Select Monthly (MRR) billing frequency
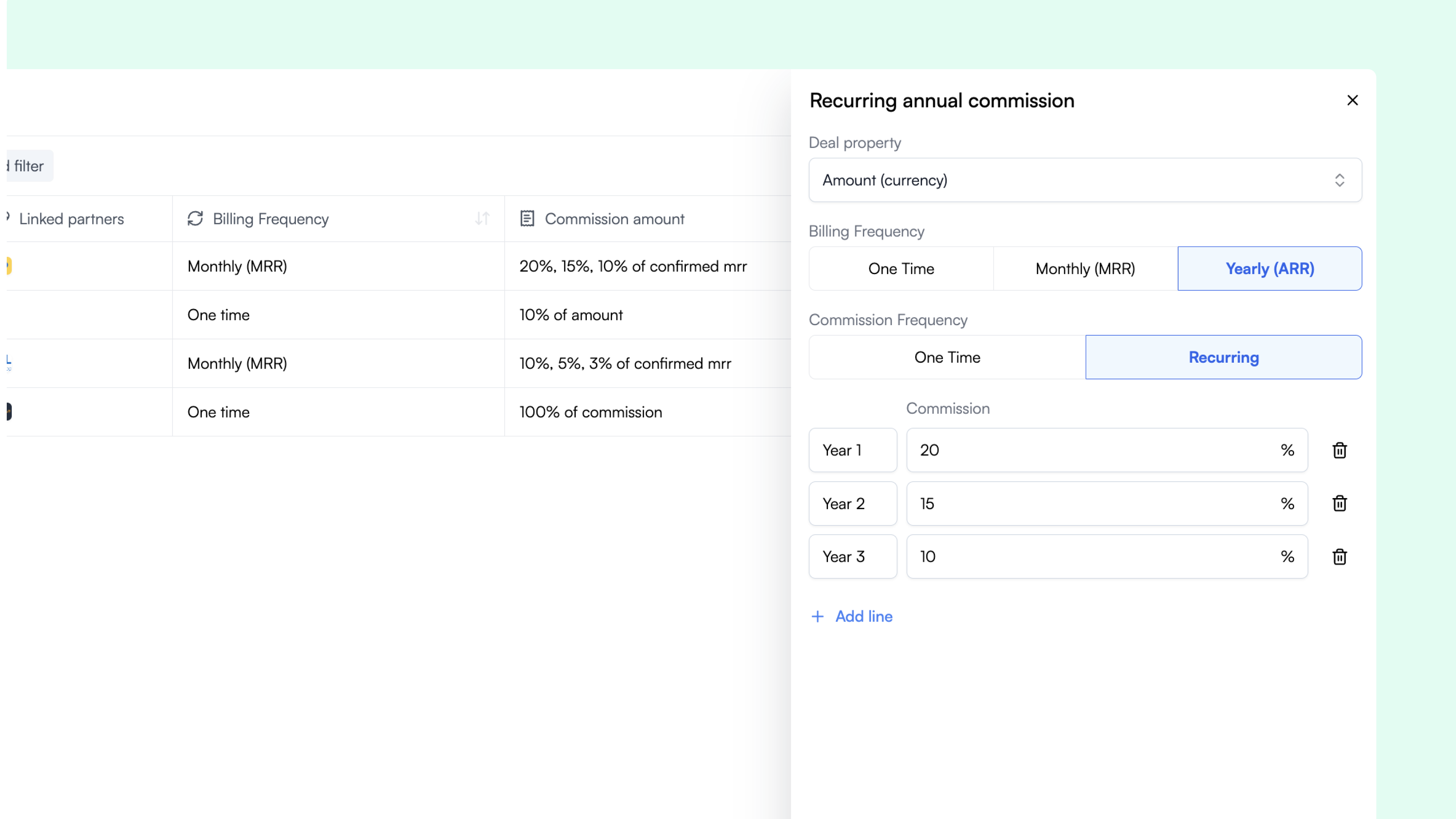The image size is (1456, 819). (x=1085, y=269)
